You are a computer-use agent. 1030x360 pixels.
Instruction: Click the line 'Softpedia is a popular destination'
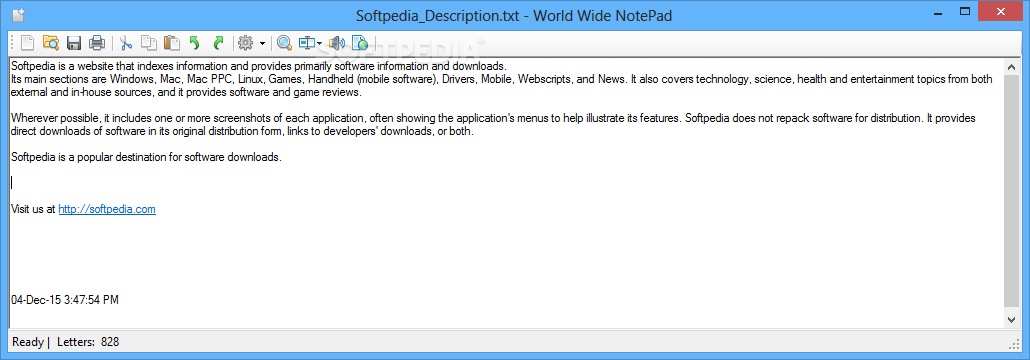(x=146, y=157)
